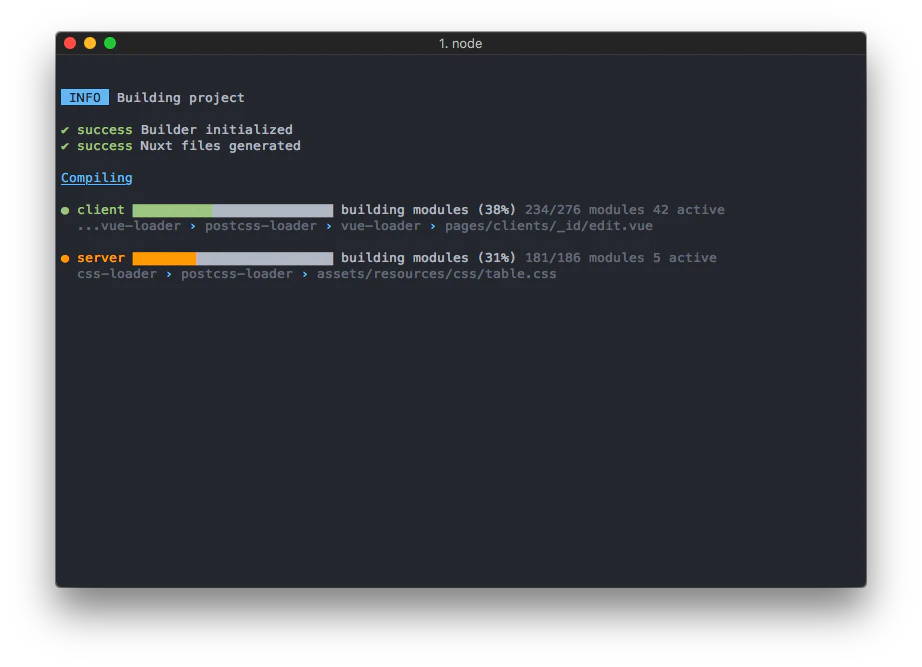This screenshot has height=667, width=922.
Task: Click 'postcss-loader' in the client line
Action: coord(260,226)
